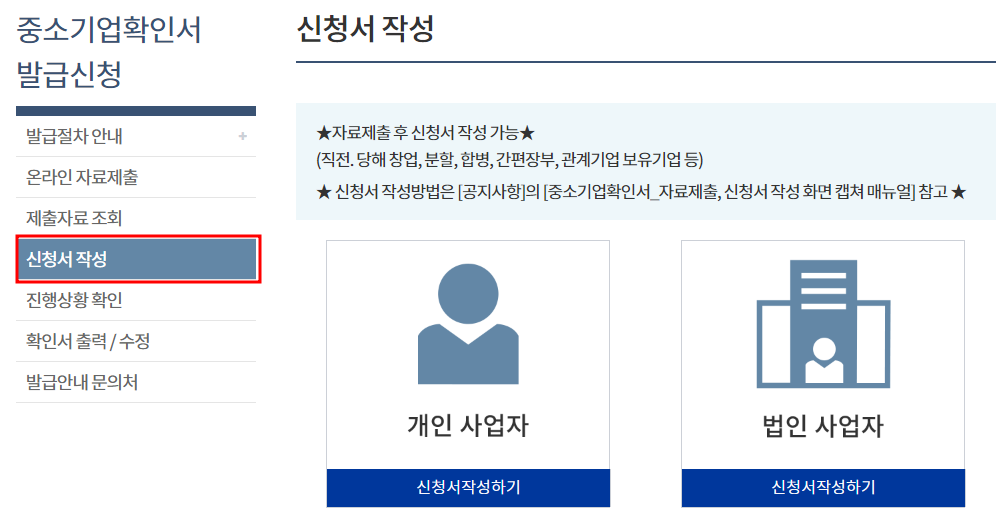Click the 직전. 당해 창업, 분할 notice line
1008x524 pixels.
click(510, 159)
